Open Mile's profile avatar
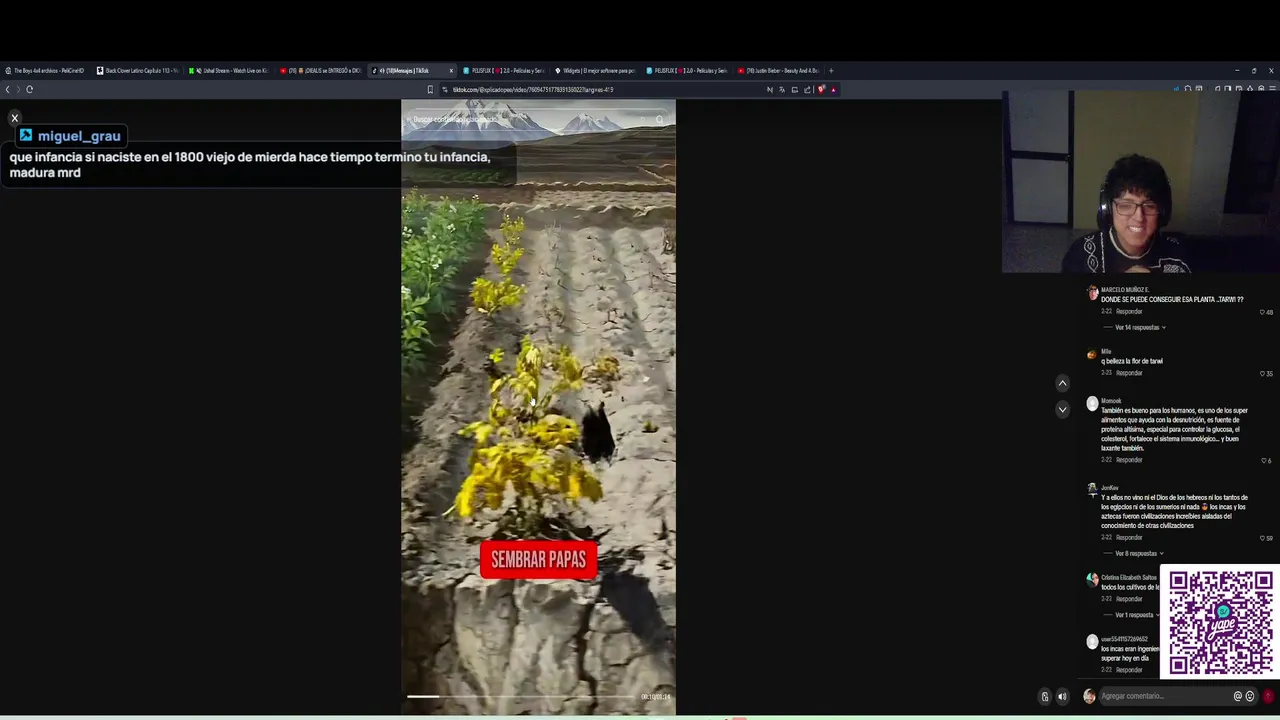Viewport: 1280px width, 720px height. point(1092,354)
